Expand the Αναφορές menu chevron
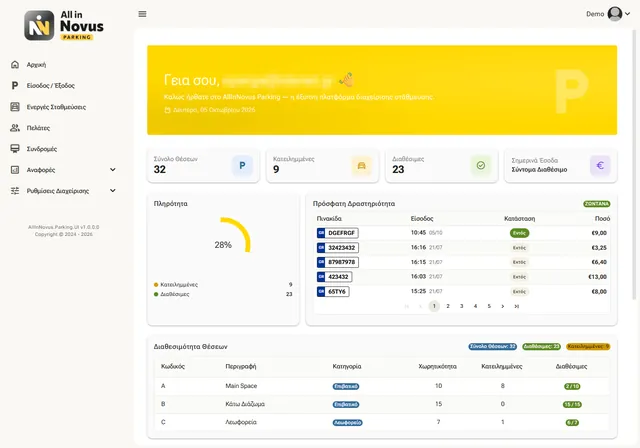Screen dimensions: 640x448 pos(113,170)
